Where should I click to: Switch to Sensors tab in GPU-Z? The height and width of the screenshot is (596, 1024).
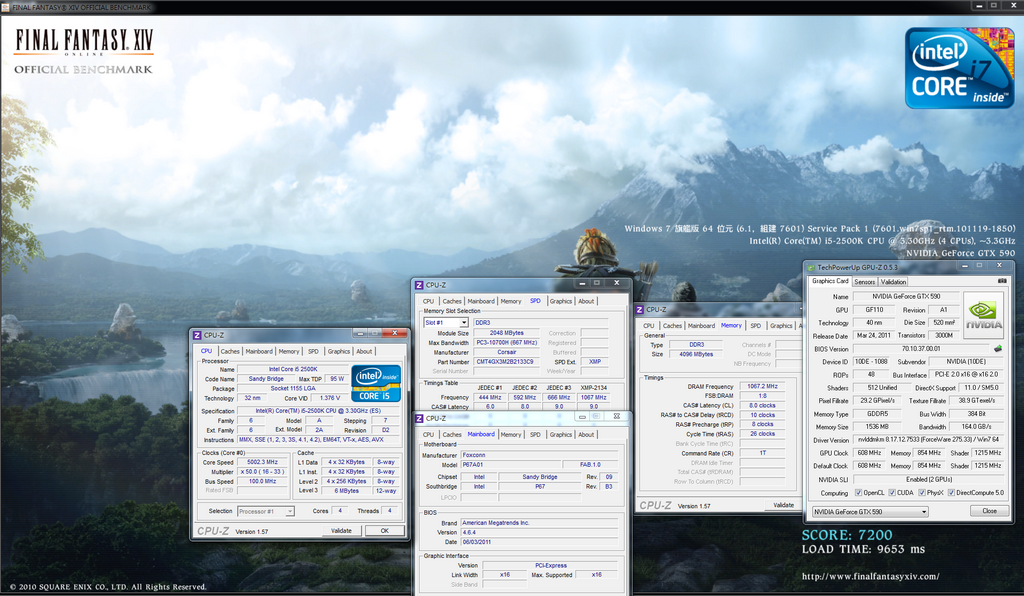(x=865, y=282)
